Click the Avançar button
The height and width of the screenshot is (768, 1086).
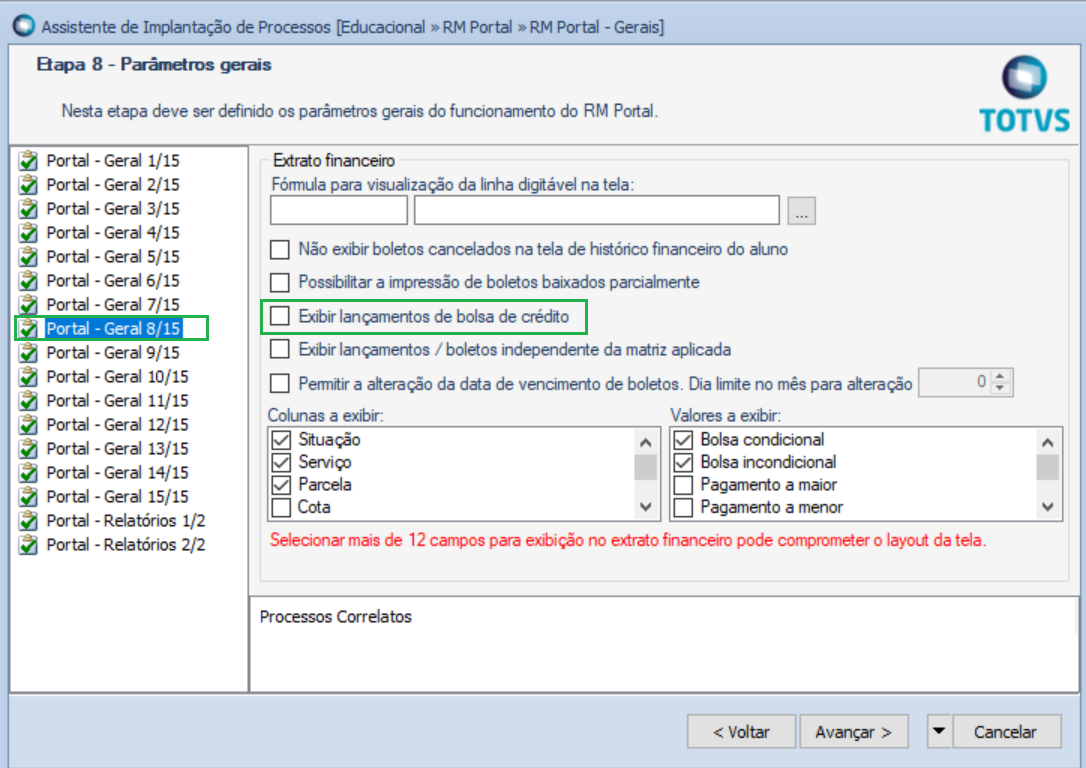(x=854, y=731)
